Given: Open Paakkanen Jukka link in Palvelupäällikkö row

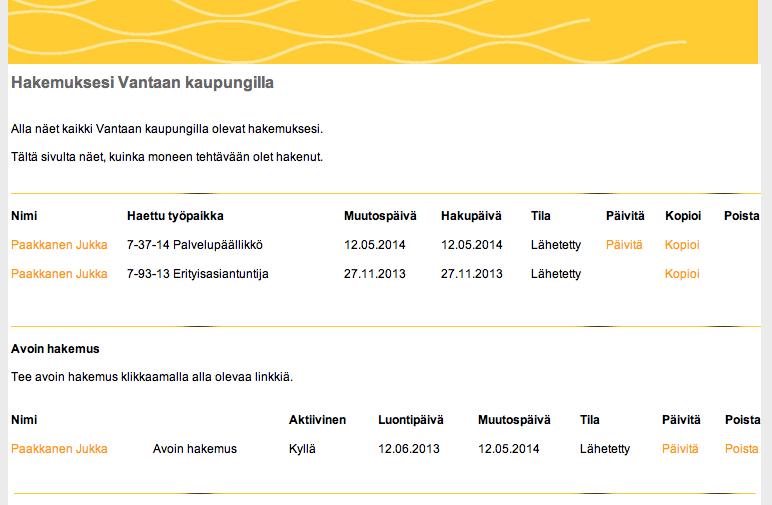Looking at the screenshot, I should (x=59, y=245).
